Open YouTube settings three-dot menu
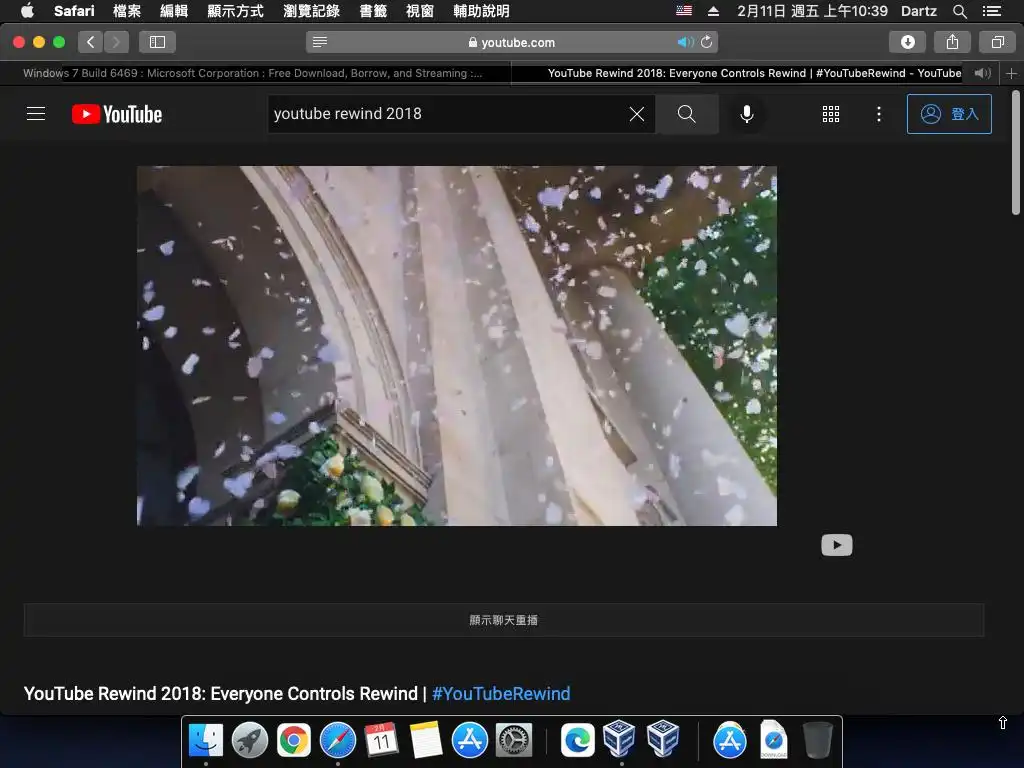This screenshot has width=1024, height=768. pyautogui.click(x=878, y=114)
